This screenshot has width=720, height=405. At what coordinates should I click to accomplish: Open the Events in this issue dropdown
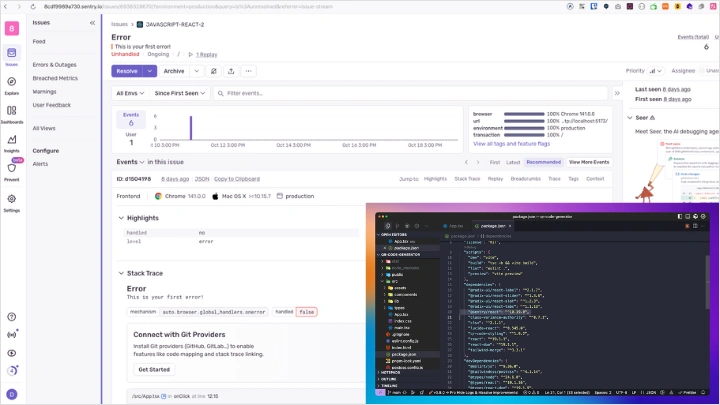[130, 162]
